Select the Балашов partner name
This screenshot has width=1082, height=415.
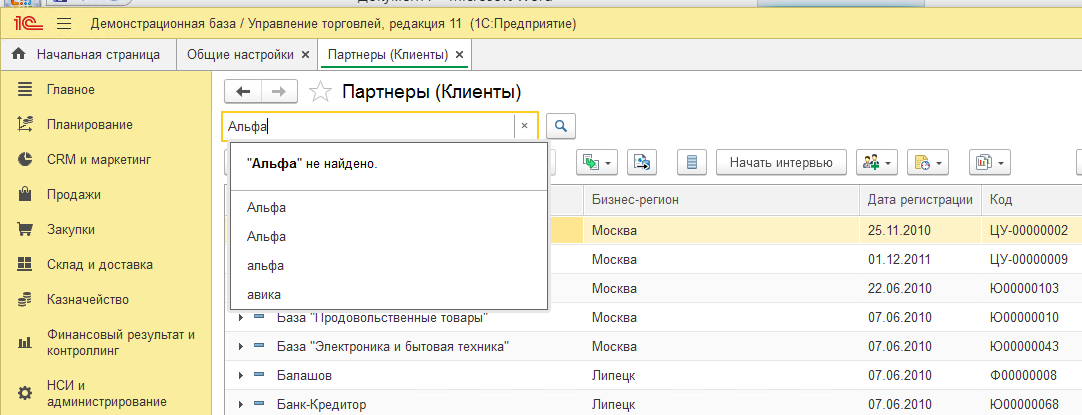304,376
